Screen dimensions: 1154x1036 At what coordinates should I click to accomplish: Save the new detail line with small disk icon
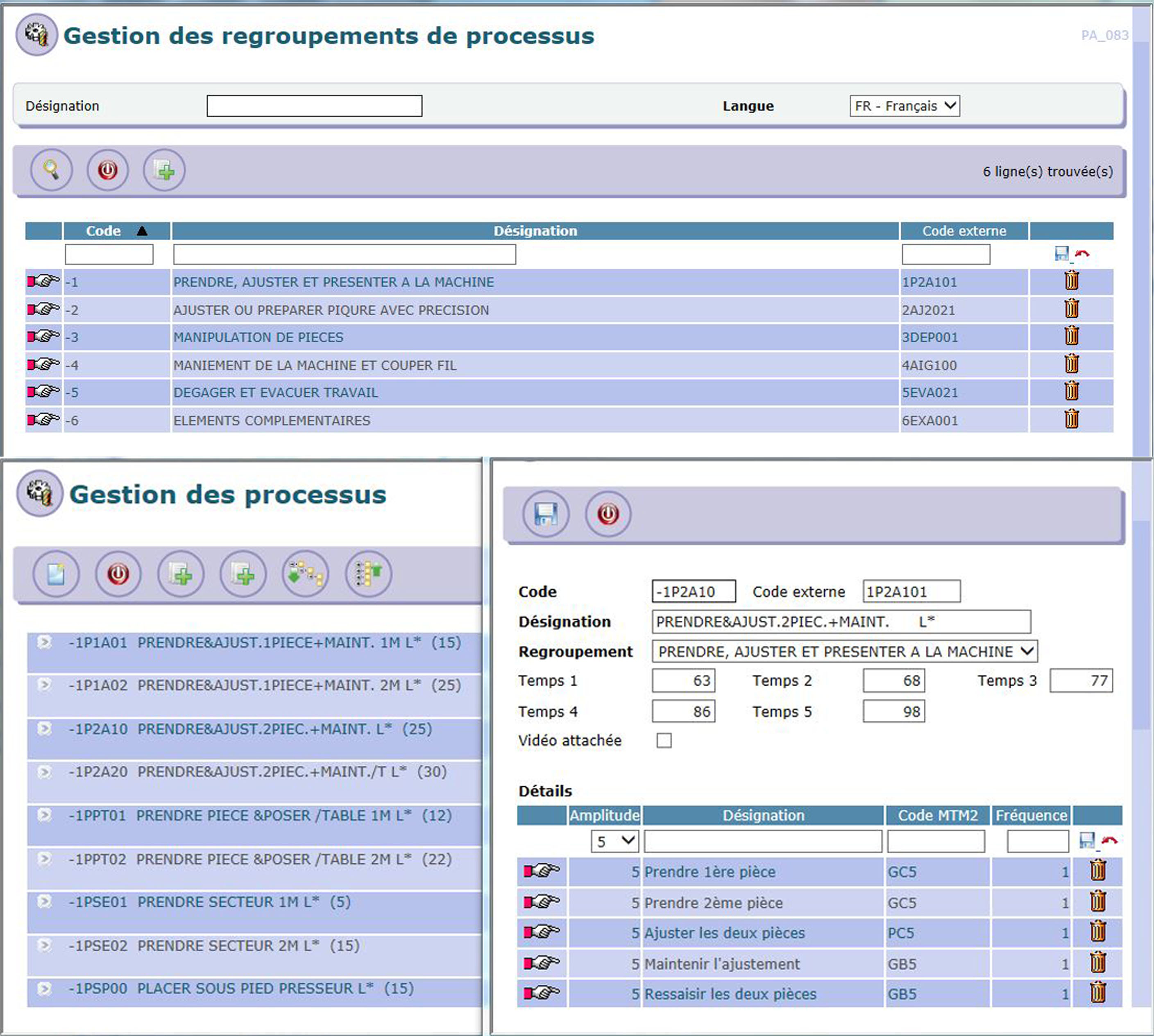pos(1087,841)
